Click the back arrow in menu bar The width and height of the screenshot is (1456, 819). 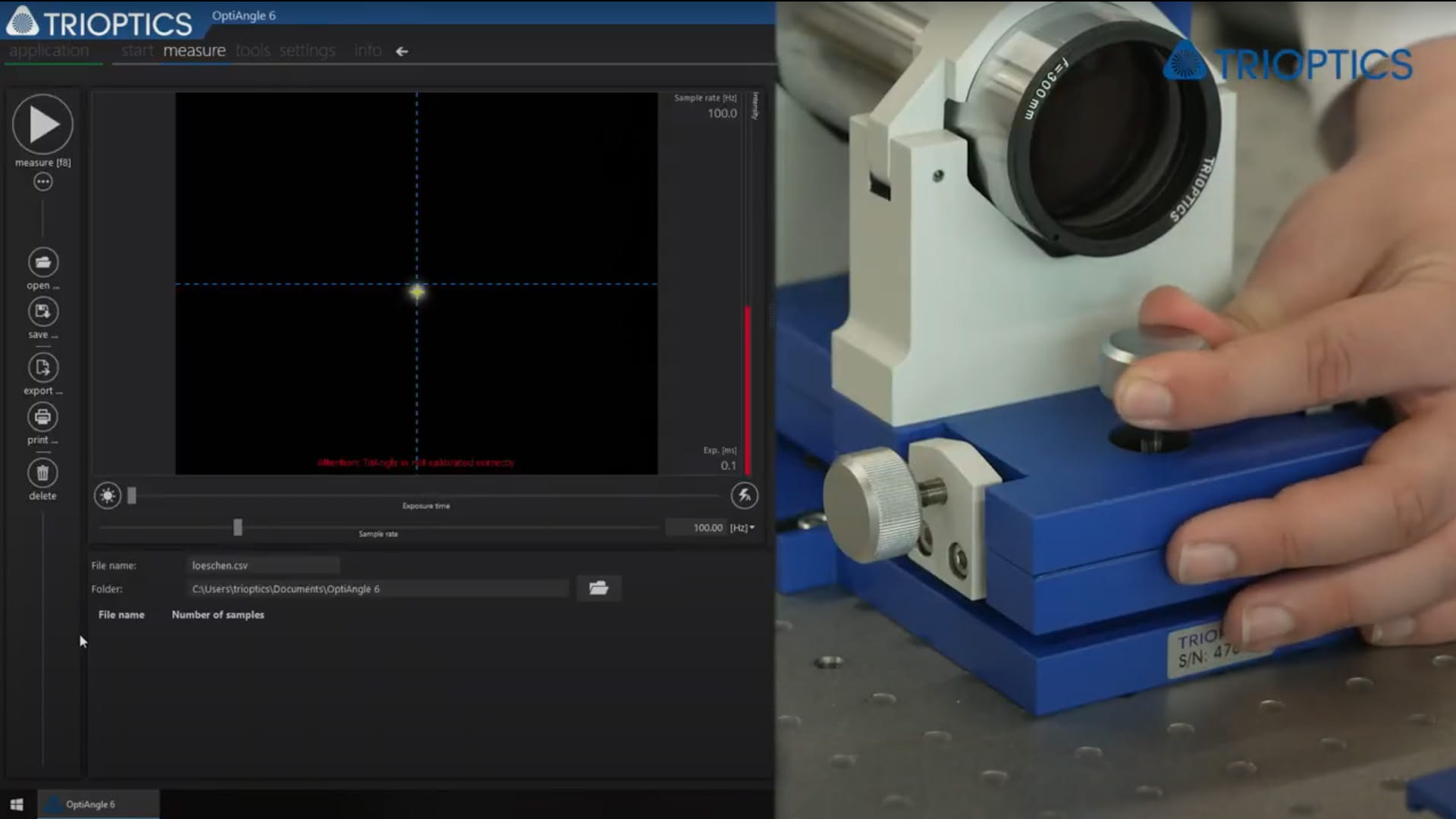[402, 52]
